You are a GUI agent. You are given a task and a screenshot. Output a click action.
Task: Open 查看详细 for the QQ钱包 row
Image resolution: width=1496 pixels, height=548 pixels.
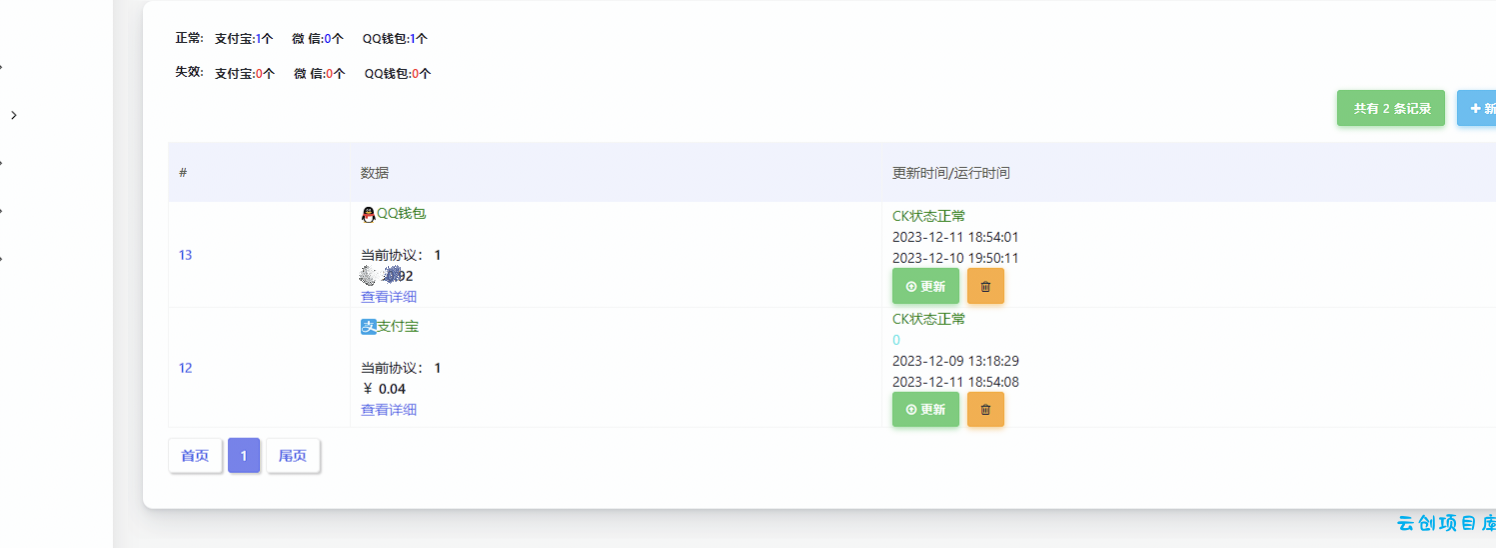389,297
